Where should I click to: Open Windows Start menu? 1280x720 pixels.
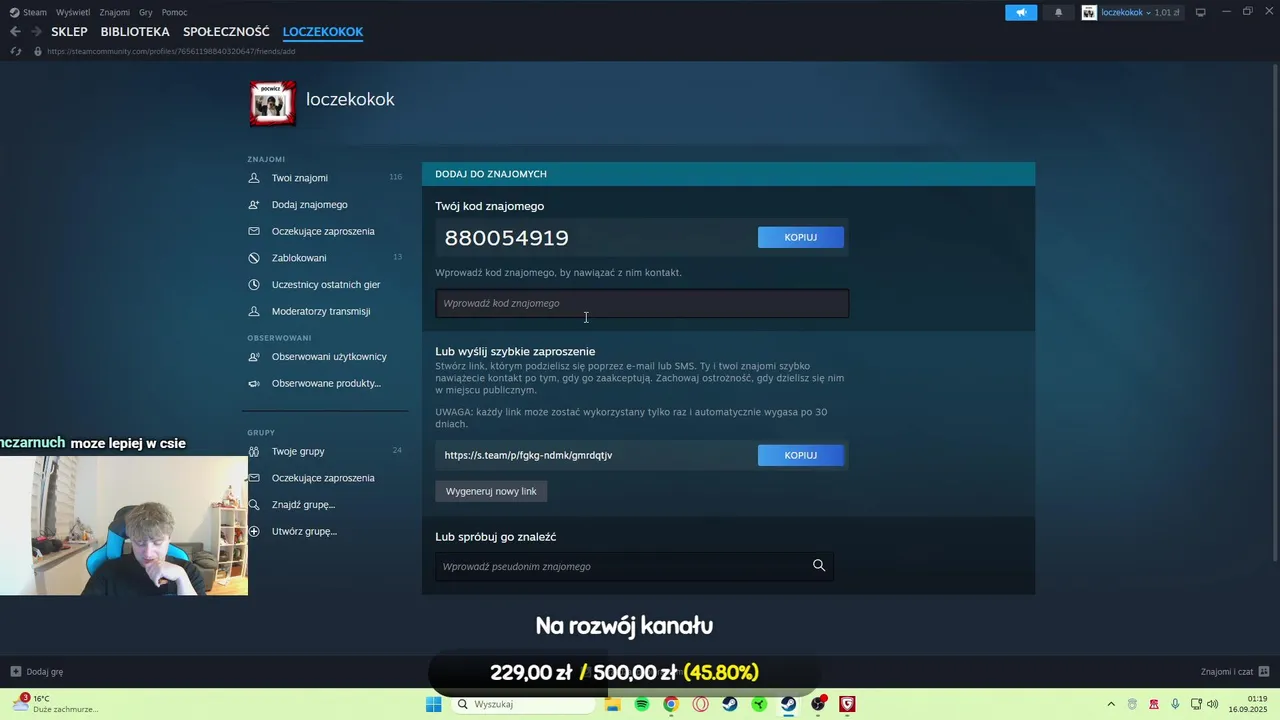[x=433, y=704]
